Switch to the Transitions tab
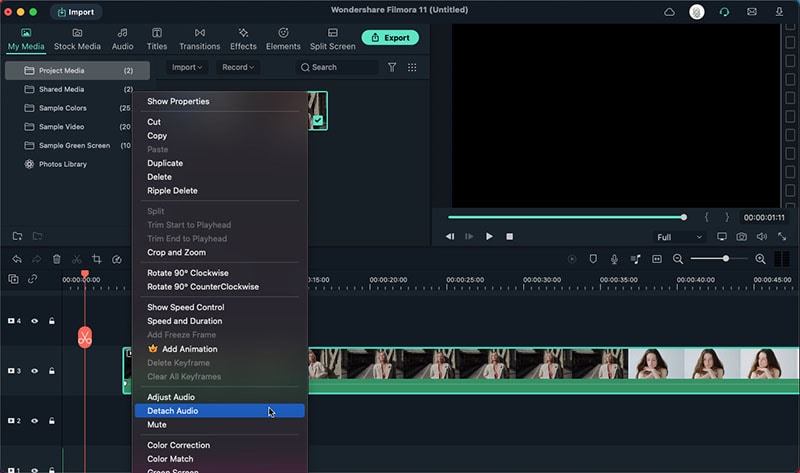 click(199, 39)
